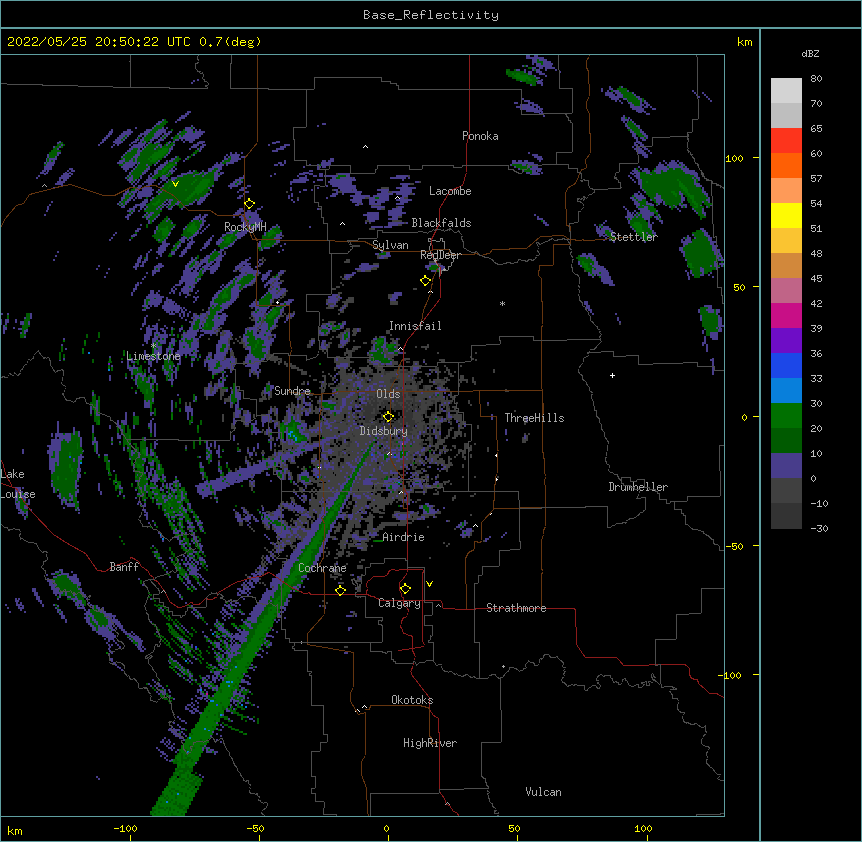Click the 0 tick label on bottom axis
The image size is (862, 842).
click(x=386, y=828)
